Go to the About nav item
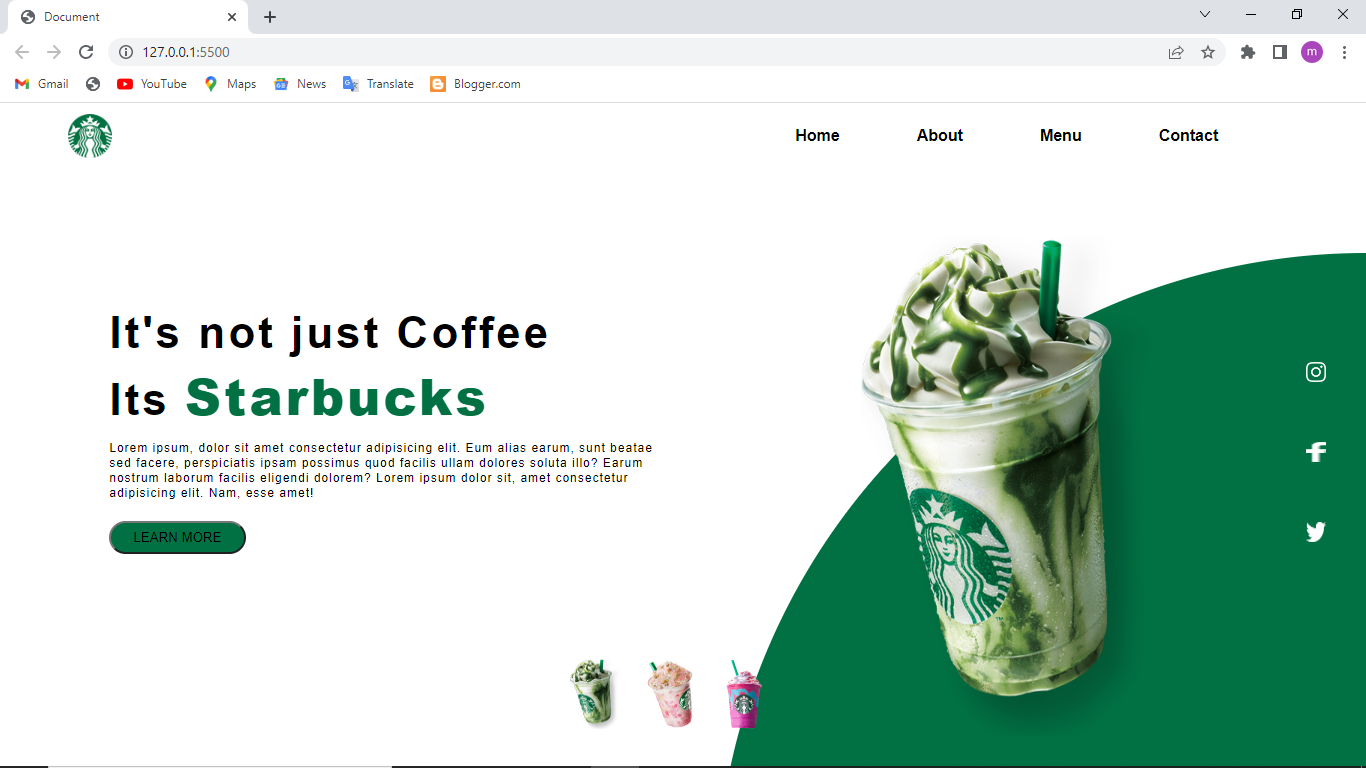This screenshot has height=768, width=1366. [940, 135]
